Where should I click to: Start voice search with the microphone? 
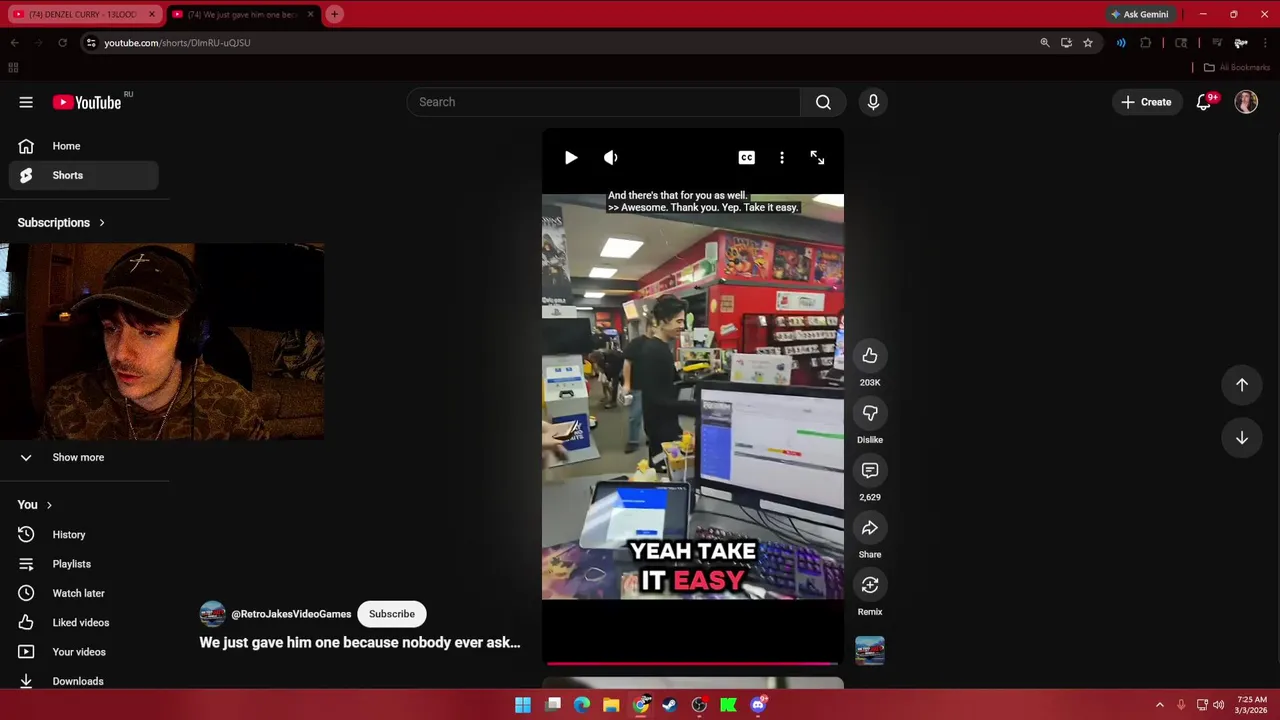[873, 102]
